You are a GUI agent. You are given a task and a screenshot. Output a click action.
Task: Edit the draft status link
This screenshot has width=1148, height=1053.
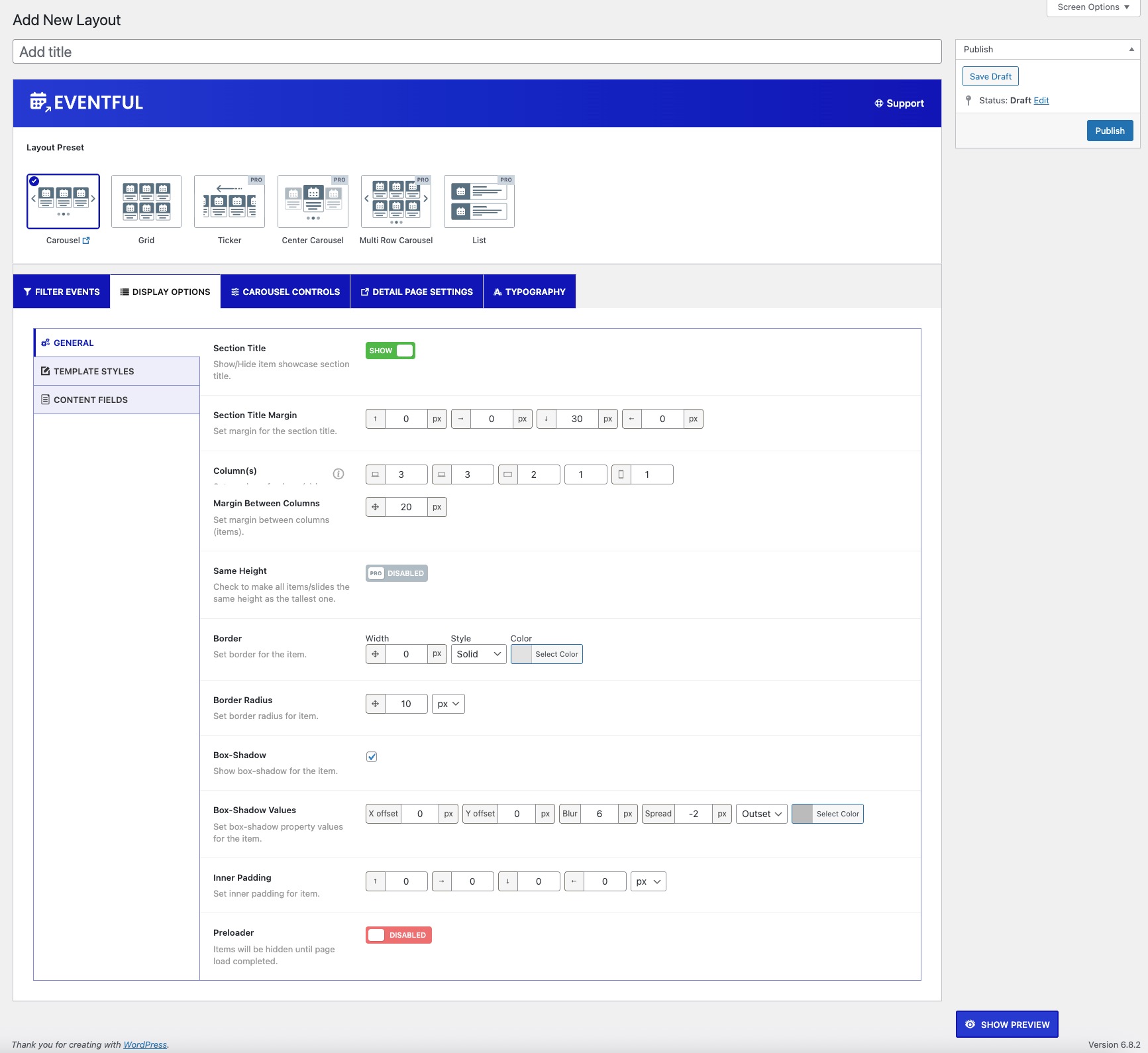(x=1041, y=101)
